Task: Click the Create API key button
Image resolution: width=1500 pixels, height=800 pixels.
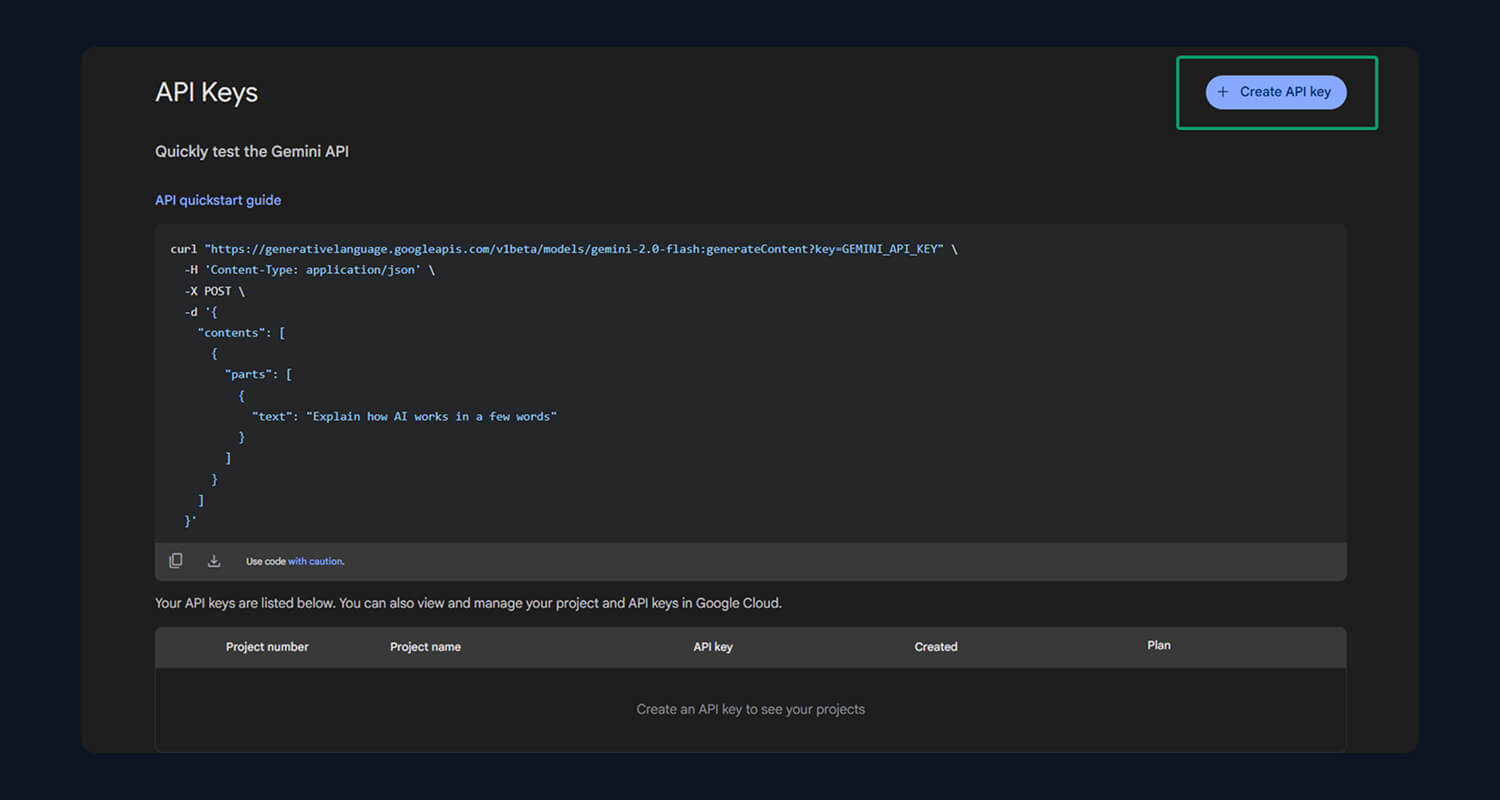Action: click(x=1276, y=92)
